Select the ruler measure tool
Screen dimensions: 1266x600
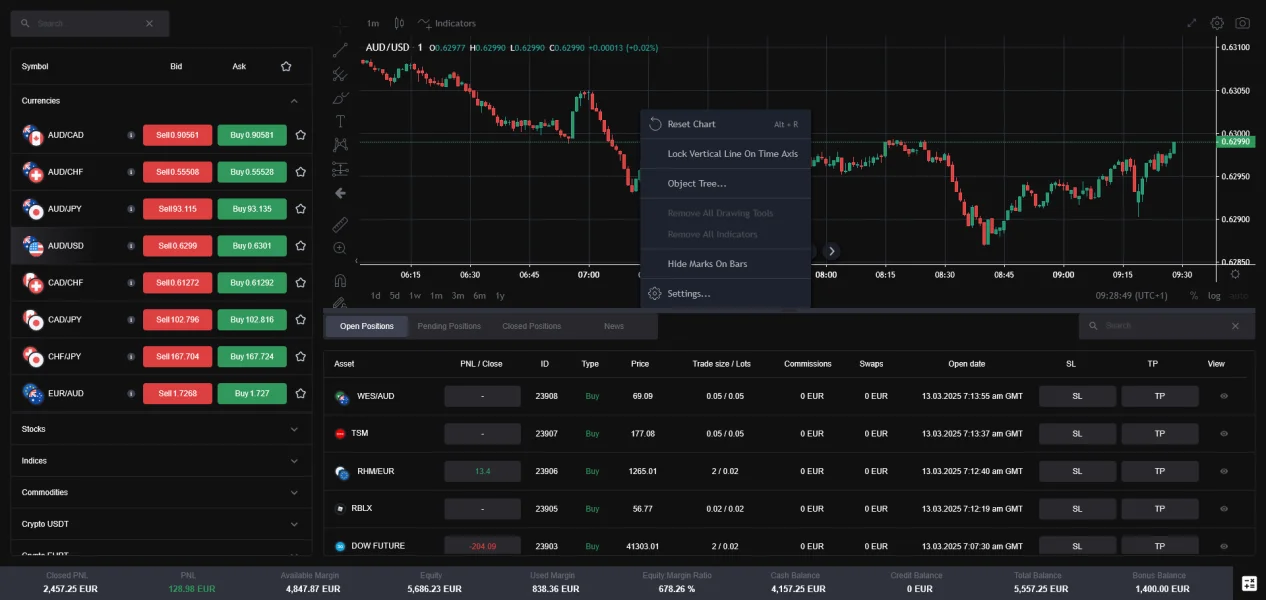(340, 224)
